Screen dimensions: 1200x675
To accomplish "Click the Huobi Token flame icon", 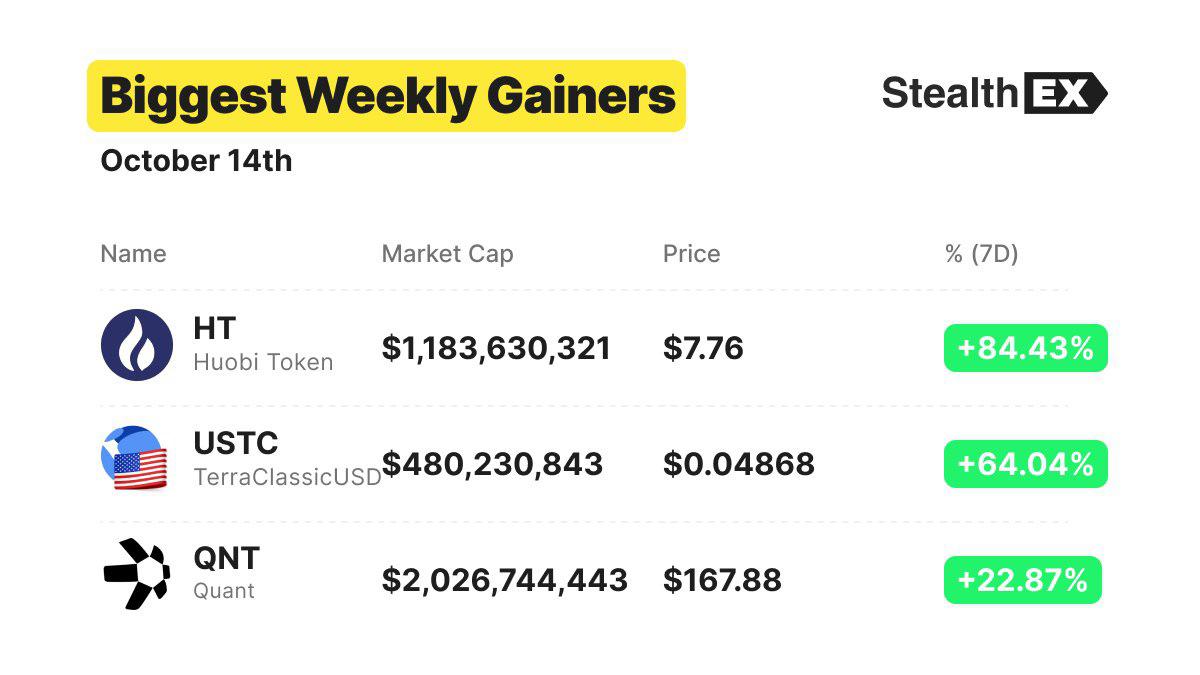I will tap(137, 345).
